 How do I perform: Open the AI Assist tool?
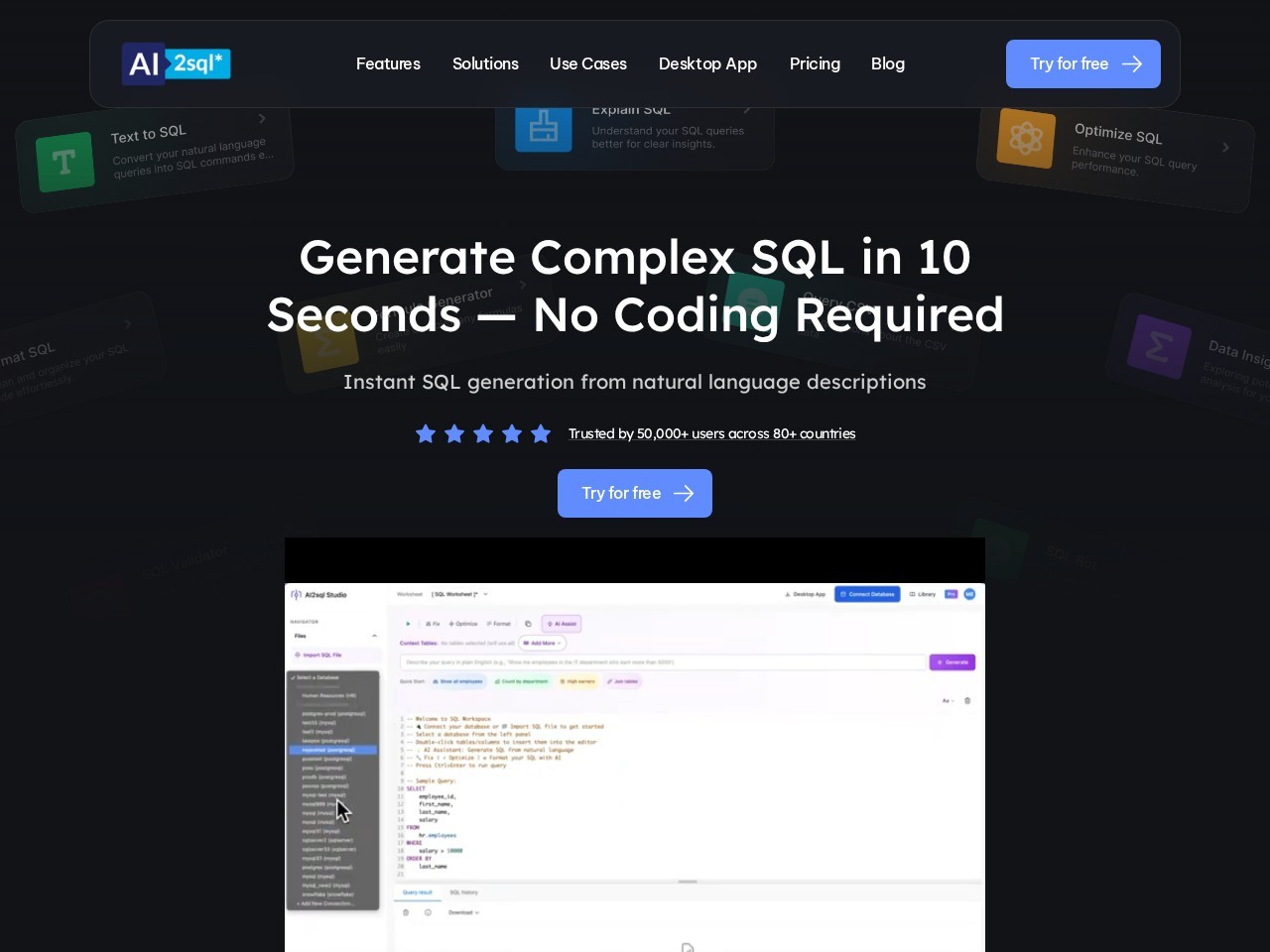pos(564,624)
